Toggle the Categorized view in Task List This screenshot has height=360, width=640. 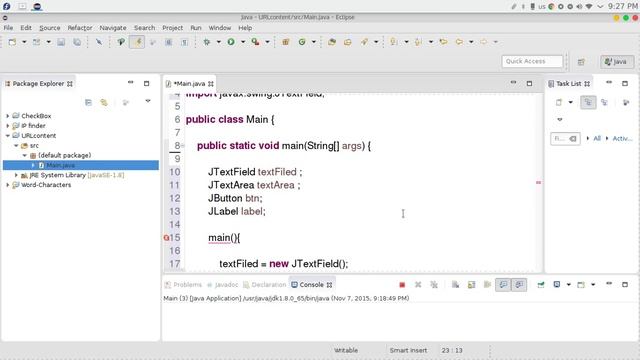tap(588, 102)
